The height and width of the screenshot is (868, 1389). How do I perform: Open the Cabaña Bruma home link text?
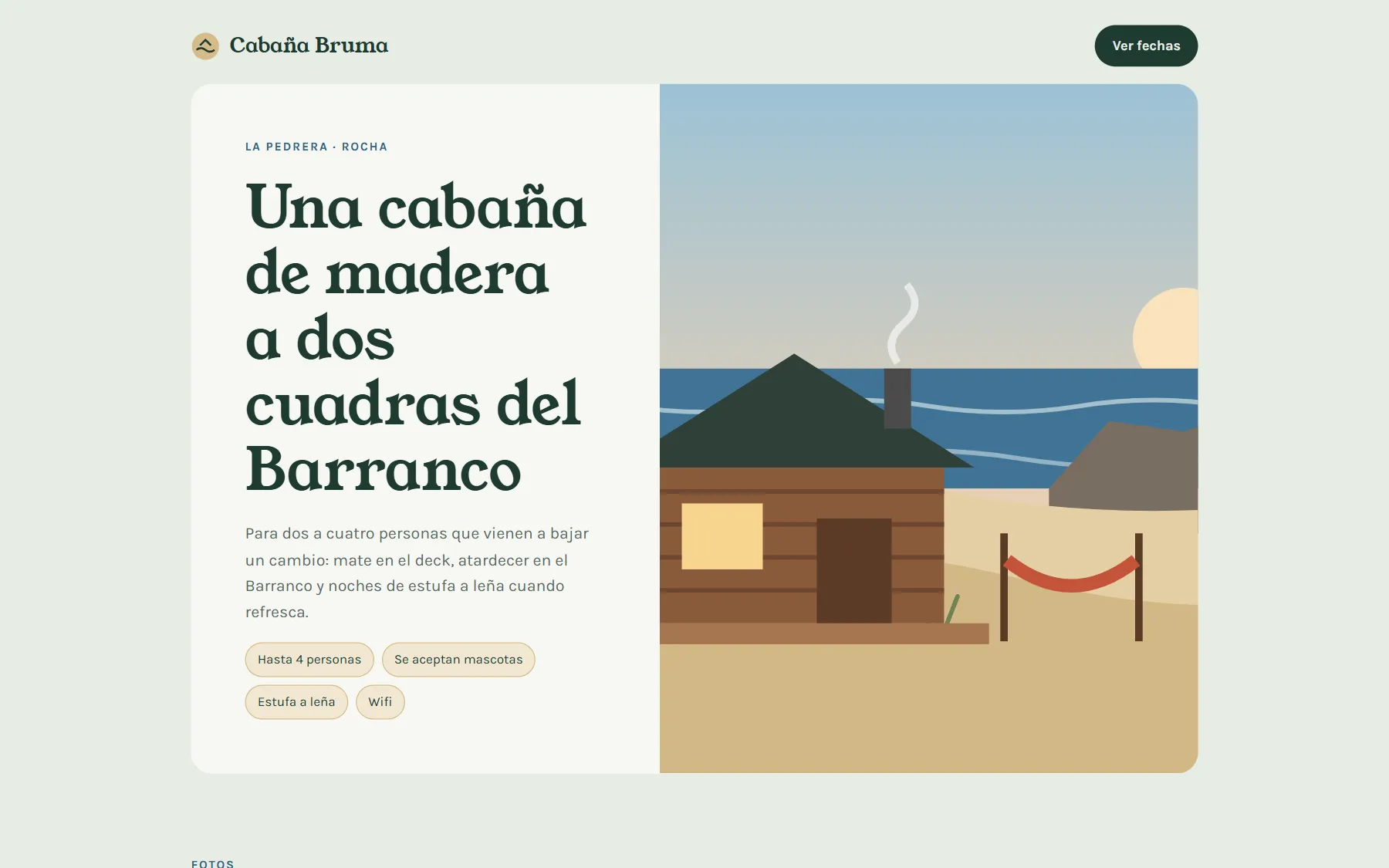[x=309, y=46]
